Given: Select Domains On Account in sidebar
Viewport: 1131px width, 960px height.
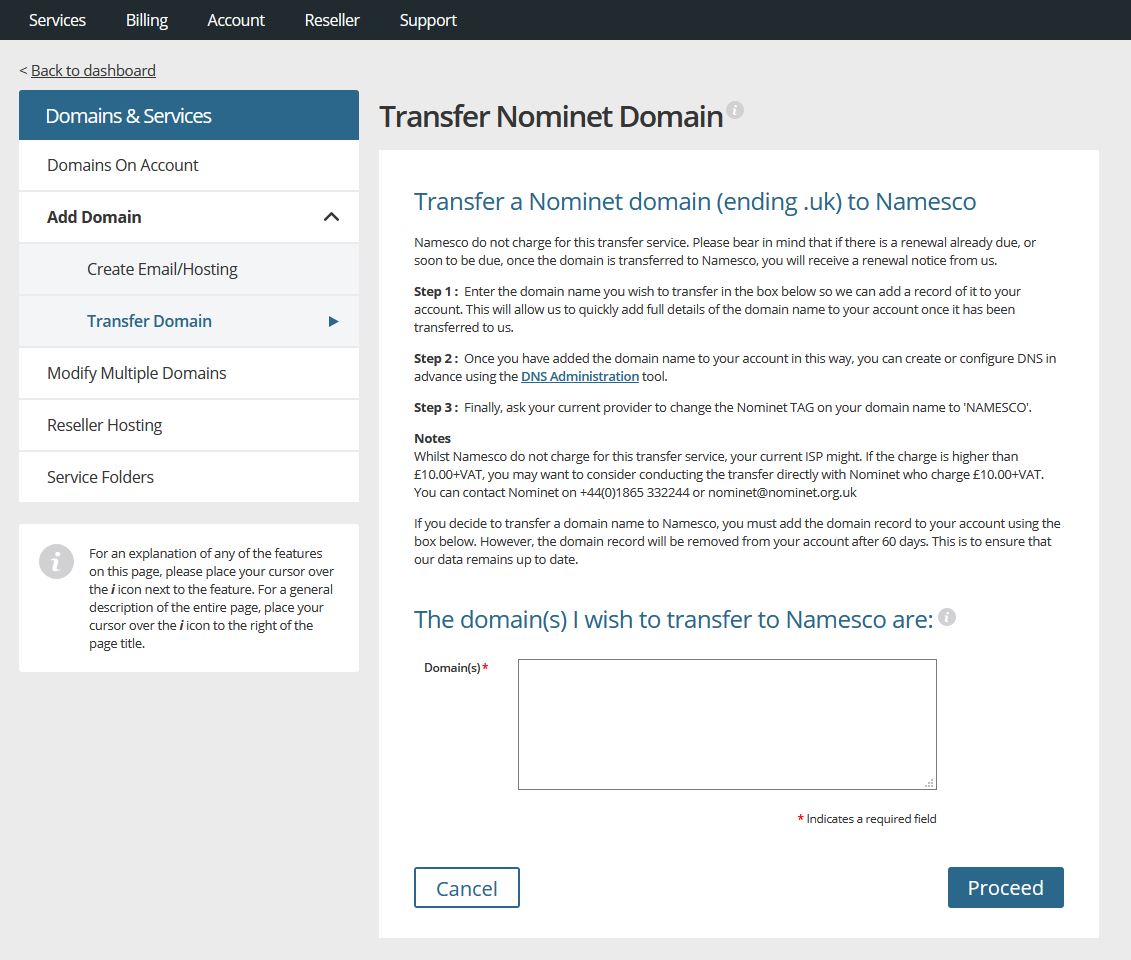Looking at the screenshot, I should click(x=189, y=165).
